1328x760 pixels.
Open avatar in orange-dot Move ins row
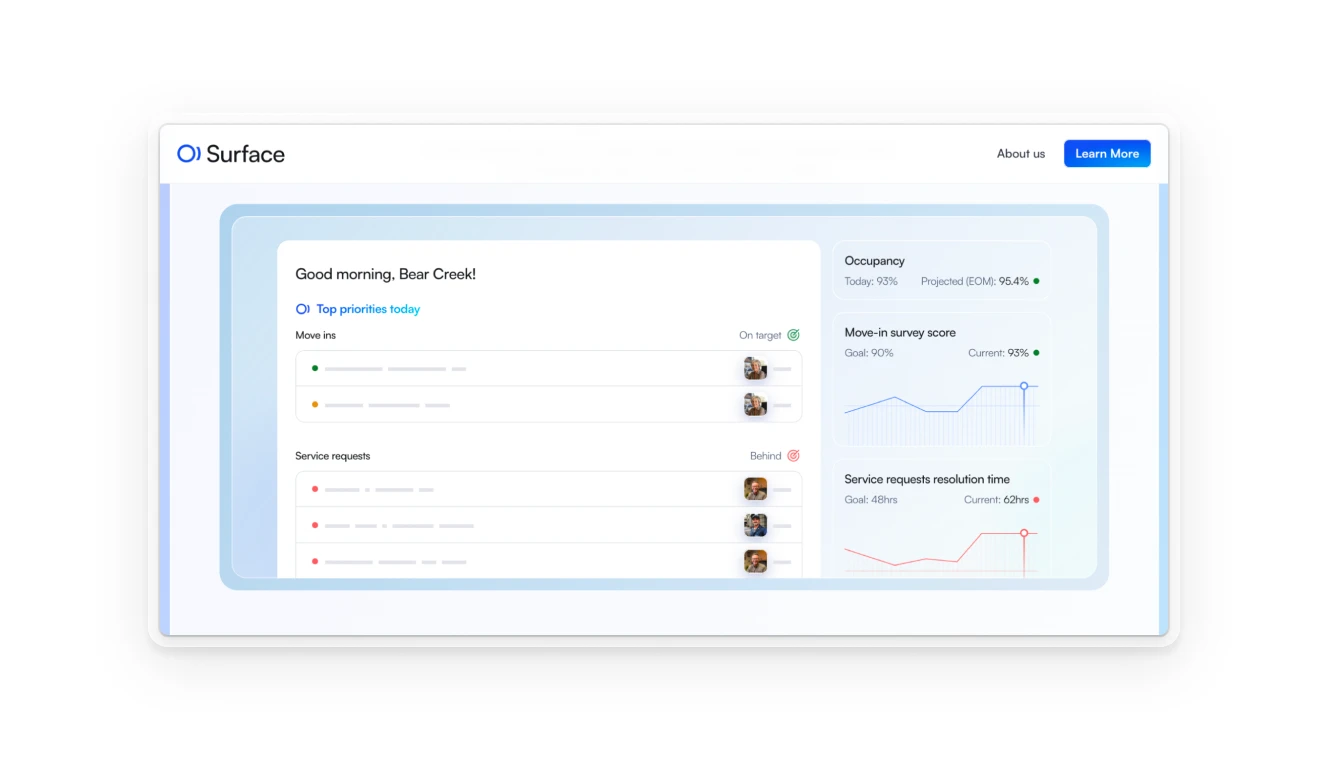point(755,404)
